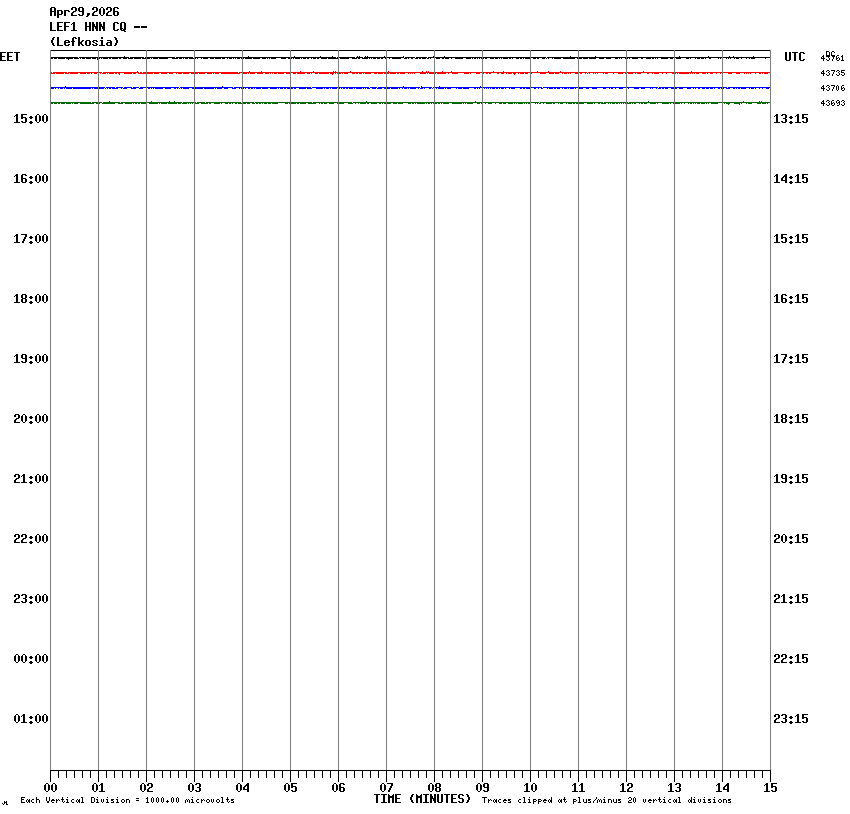The height and width of the screenshot is (814, 850).
Task: Click the black seismic trace line
Action: coord(410,58)
